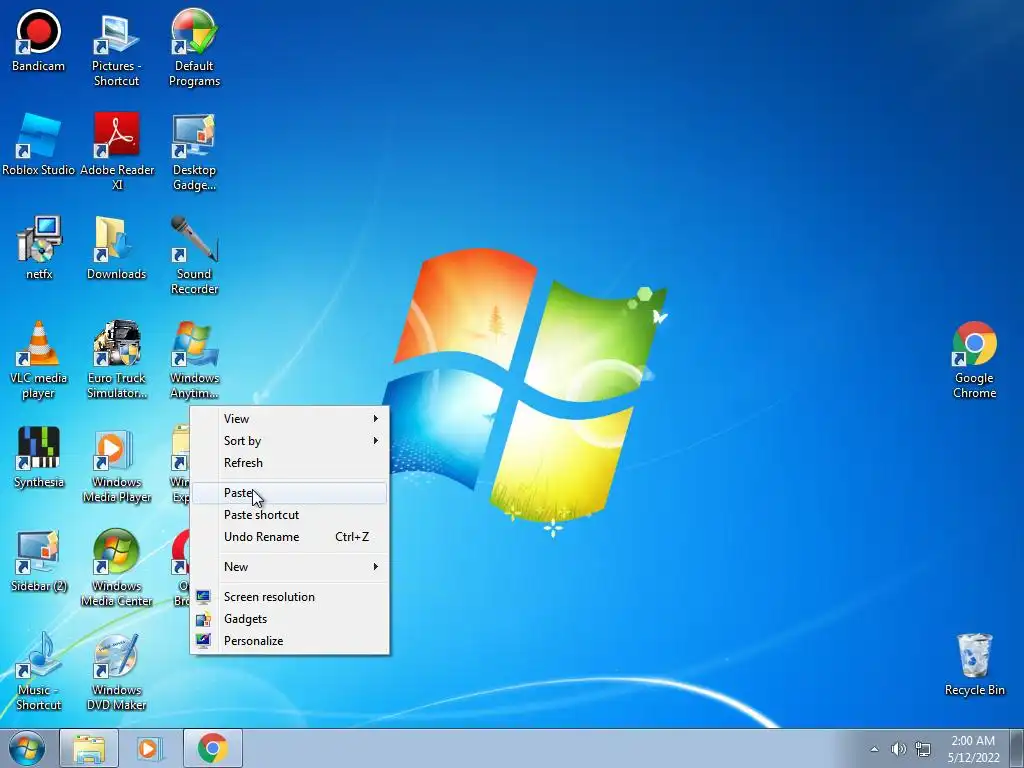This screenshot has height=768, width=1024.
Task: Open Gadgets from the context menu
Action: [289, 619]
